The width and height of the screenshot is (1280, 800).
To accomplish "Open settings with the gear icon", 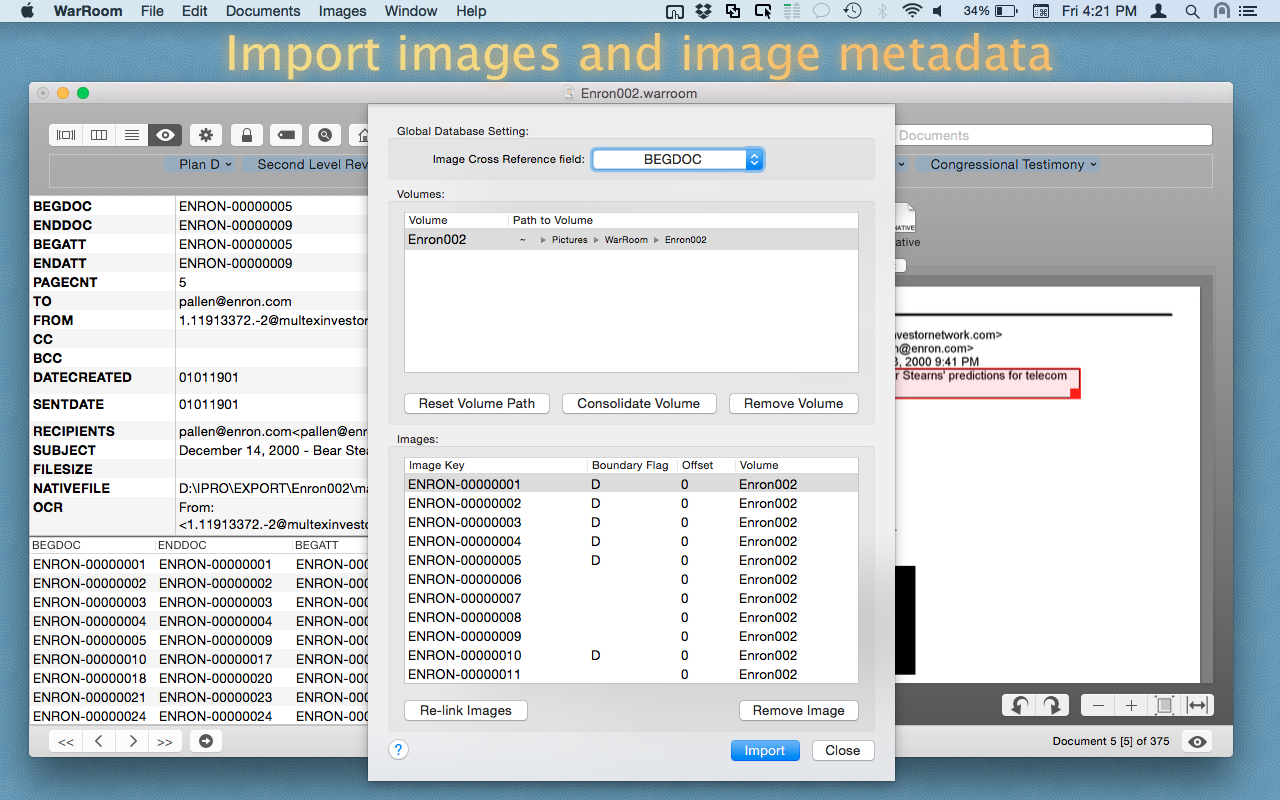I will pyautogui.click(x=206, y=135).
